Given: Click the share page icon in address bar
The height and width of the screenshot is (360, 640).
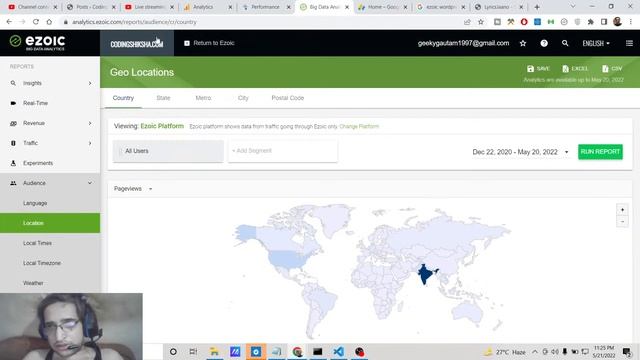Looking at the screenshot, I should pos(467,22).
